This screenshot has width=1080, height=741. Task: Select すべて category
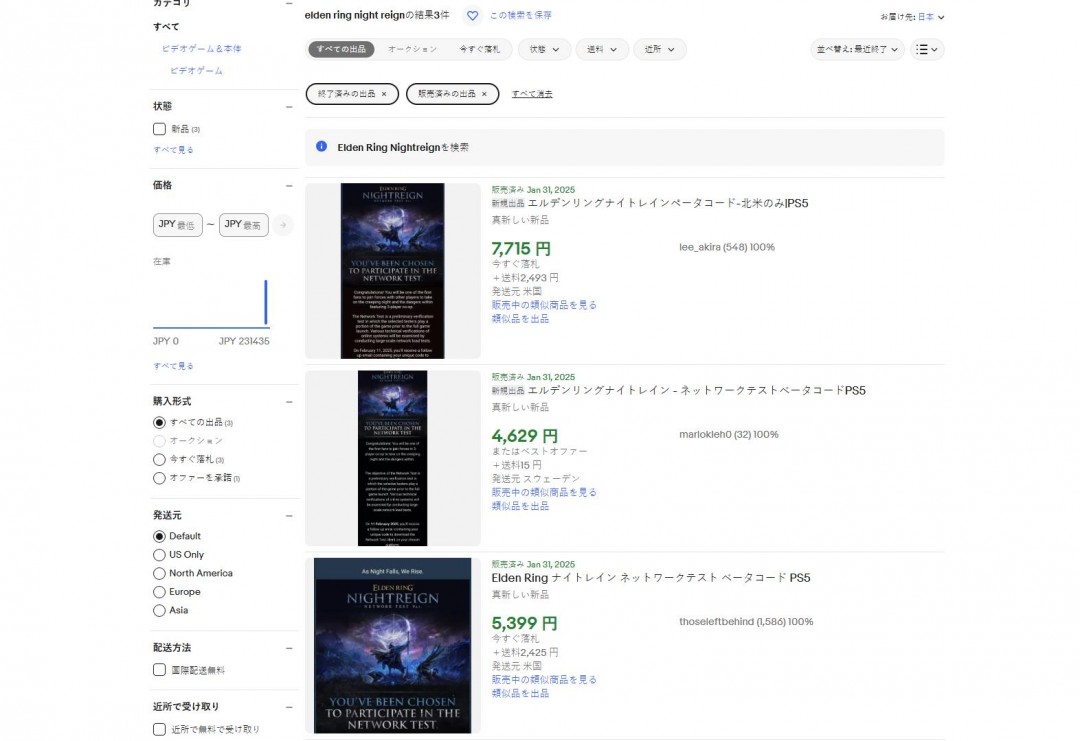point(166,27)
